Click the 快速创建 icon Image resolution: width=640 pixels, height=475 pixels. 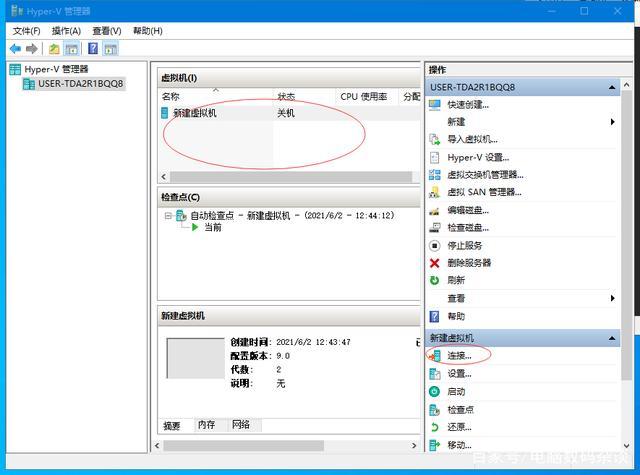pyautogui.click(x=435, y=105)
